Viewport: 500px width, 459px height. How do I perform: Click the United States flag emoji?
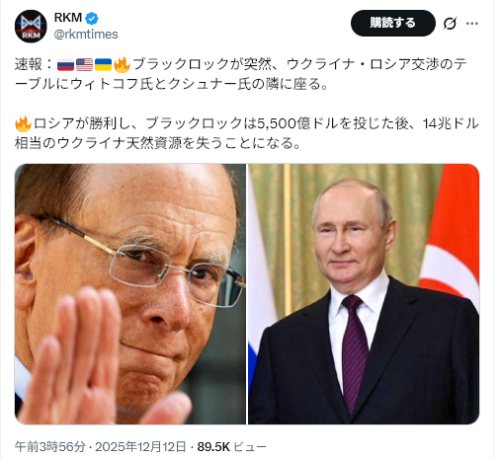pos(84,64)
